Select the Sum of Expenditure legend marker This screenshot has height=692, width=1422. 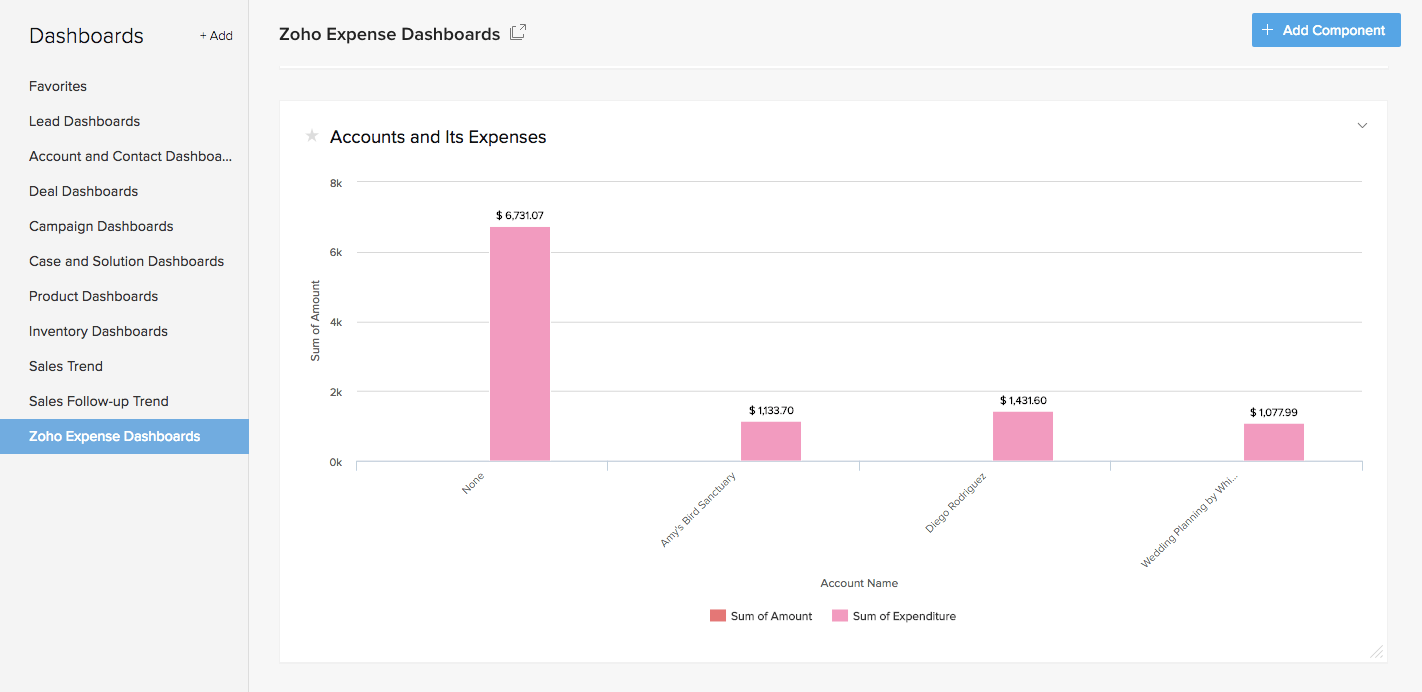841,616
